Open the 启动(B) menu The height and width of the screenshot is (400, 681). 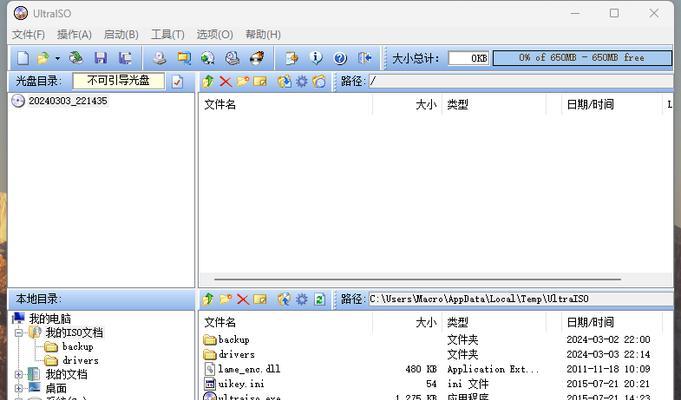coord(121,34)
